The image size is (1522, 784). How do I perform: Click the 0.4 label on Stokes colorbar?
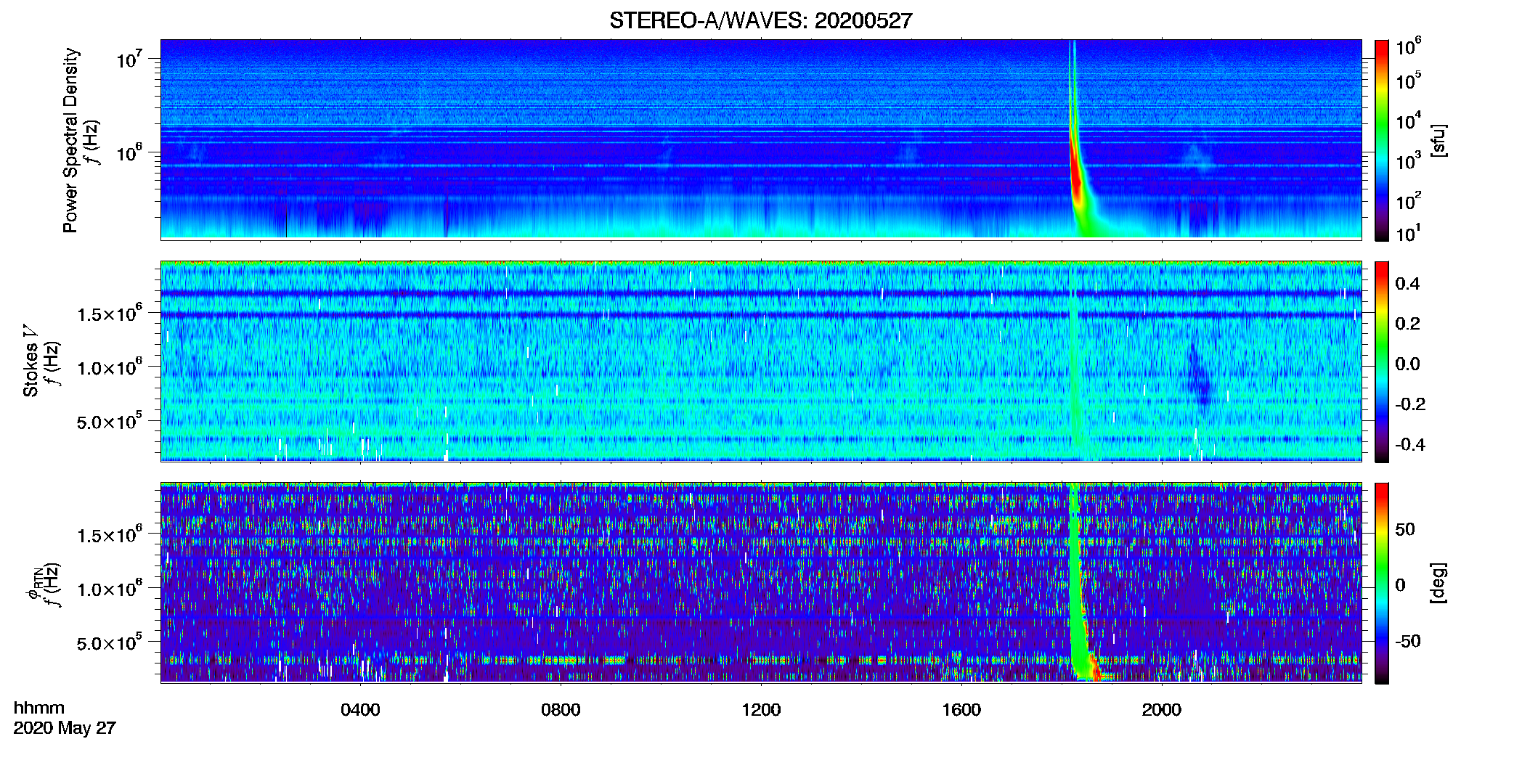[1407, 284]
